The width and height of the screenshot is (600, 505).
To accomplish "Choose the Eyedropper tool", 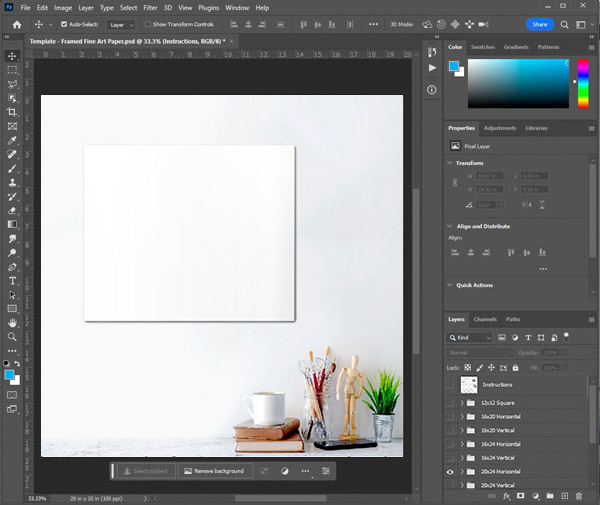I will 12,141.
